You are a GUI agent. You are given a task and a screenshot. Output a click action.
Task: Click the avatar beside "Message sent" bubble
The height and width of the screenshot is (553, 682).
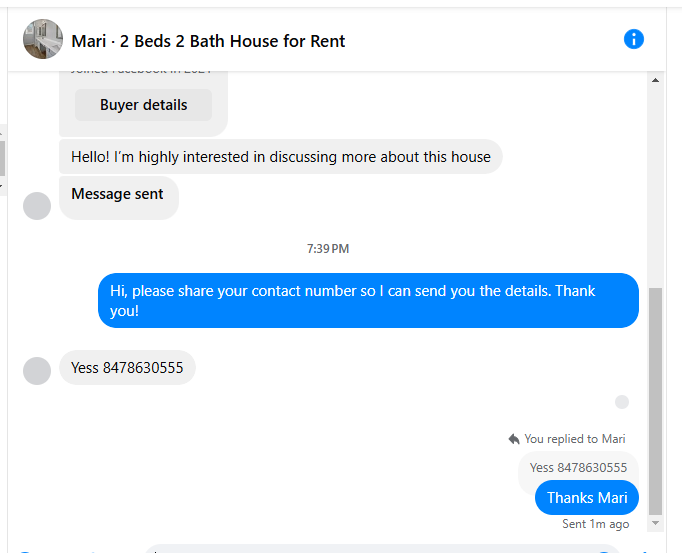[x=37, y=206]
